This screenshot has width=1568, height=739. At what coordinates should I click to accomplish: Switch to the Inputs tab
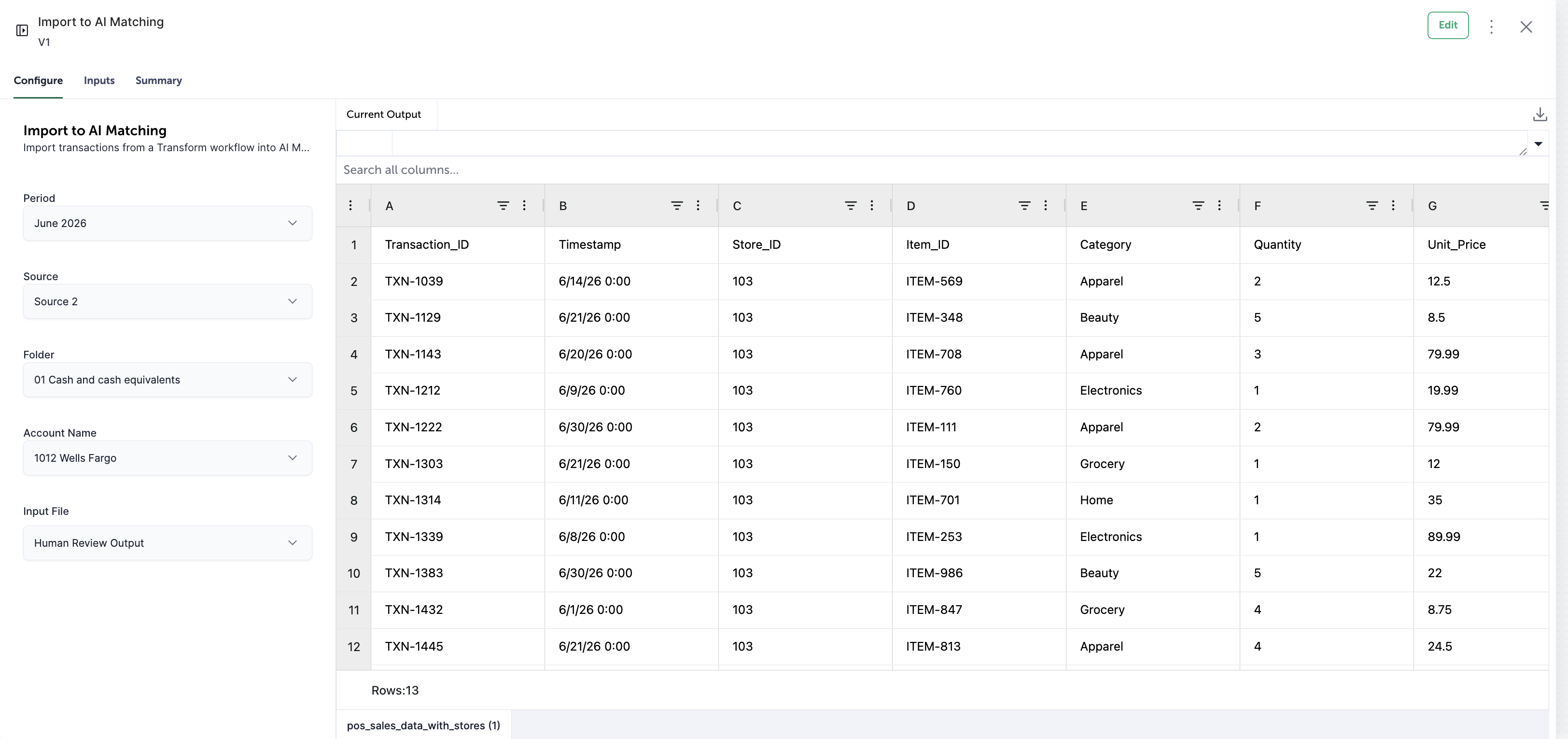99,80
